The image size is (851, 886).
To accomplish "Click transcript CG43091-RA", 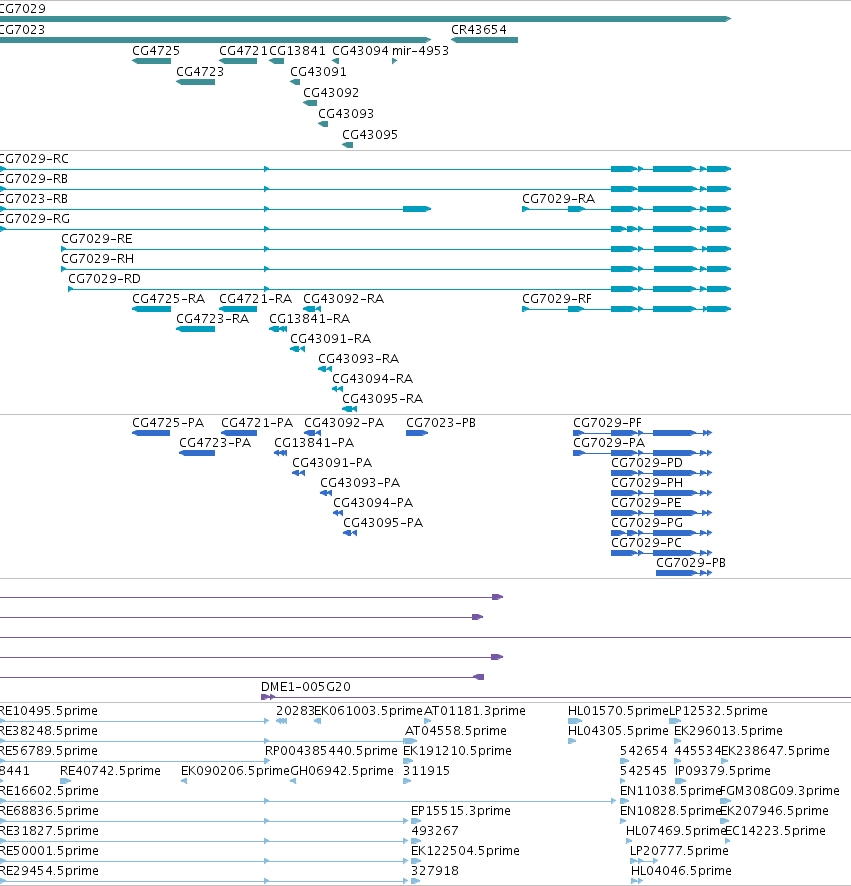I will pos(297,349).
